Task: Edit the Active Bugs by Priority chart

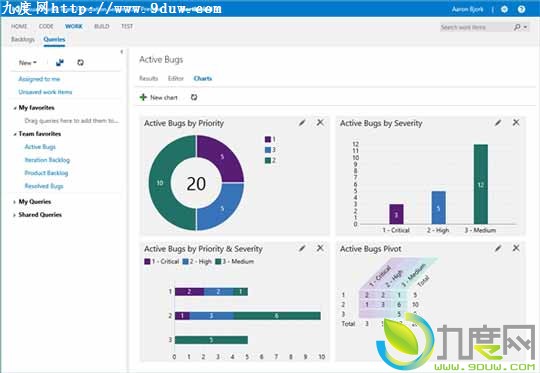Action: (302, 123)
